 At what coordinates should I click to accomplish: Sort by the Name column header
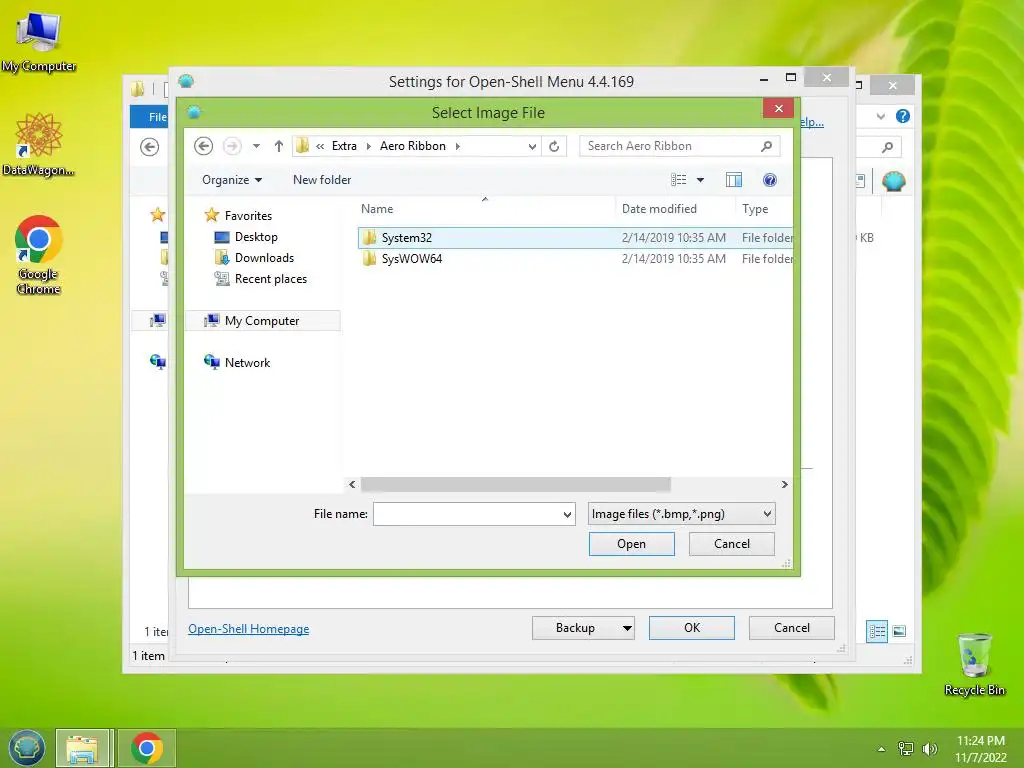click(377, 209)
